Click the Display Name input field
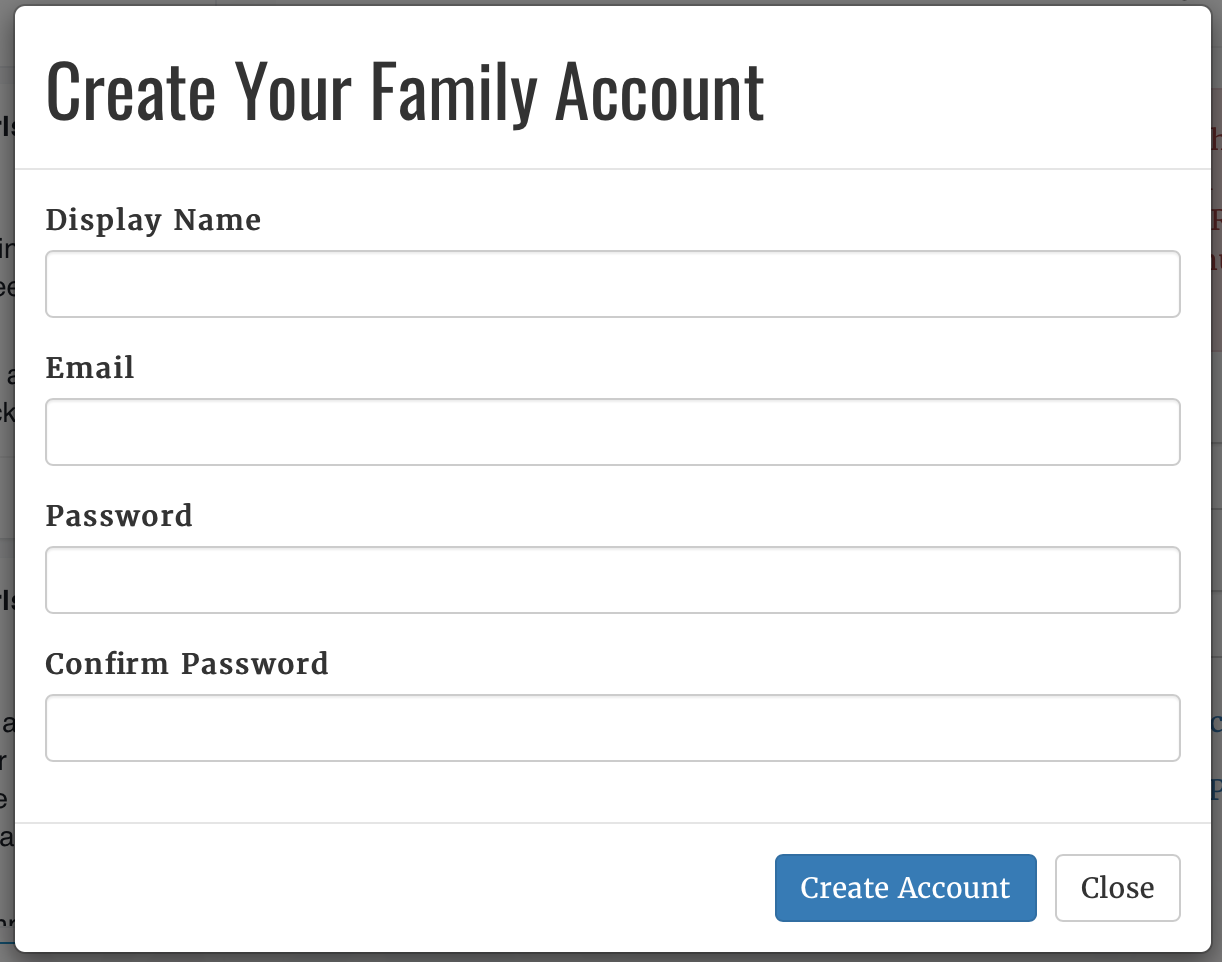 (x=612, y=284)
